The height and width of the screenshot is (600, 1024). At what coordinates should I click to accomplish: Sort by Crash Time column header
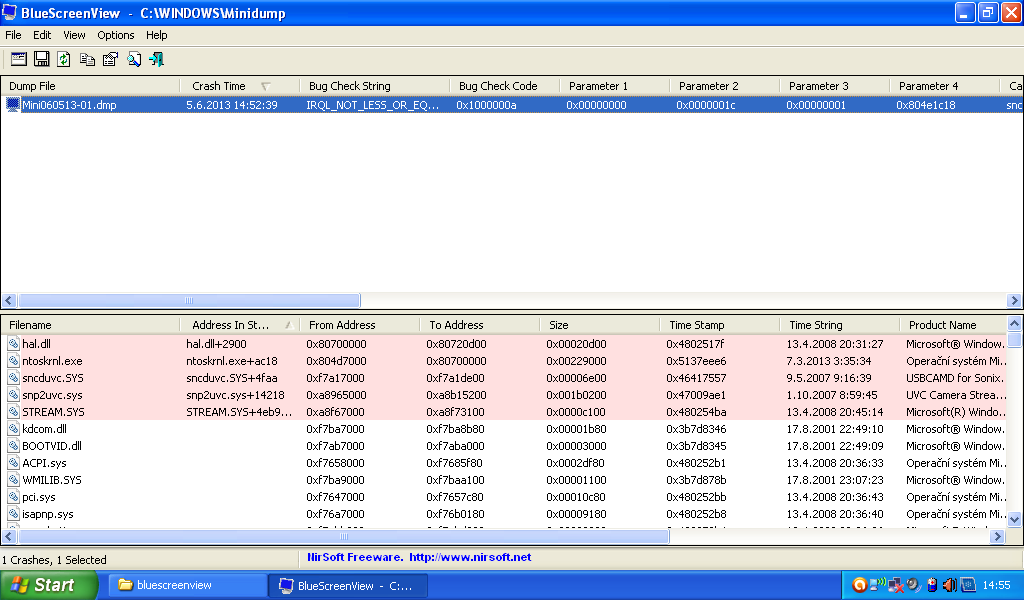(219, 86)
